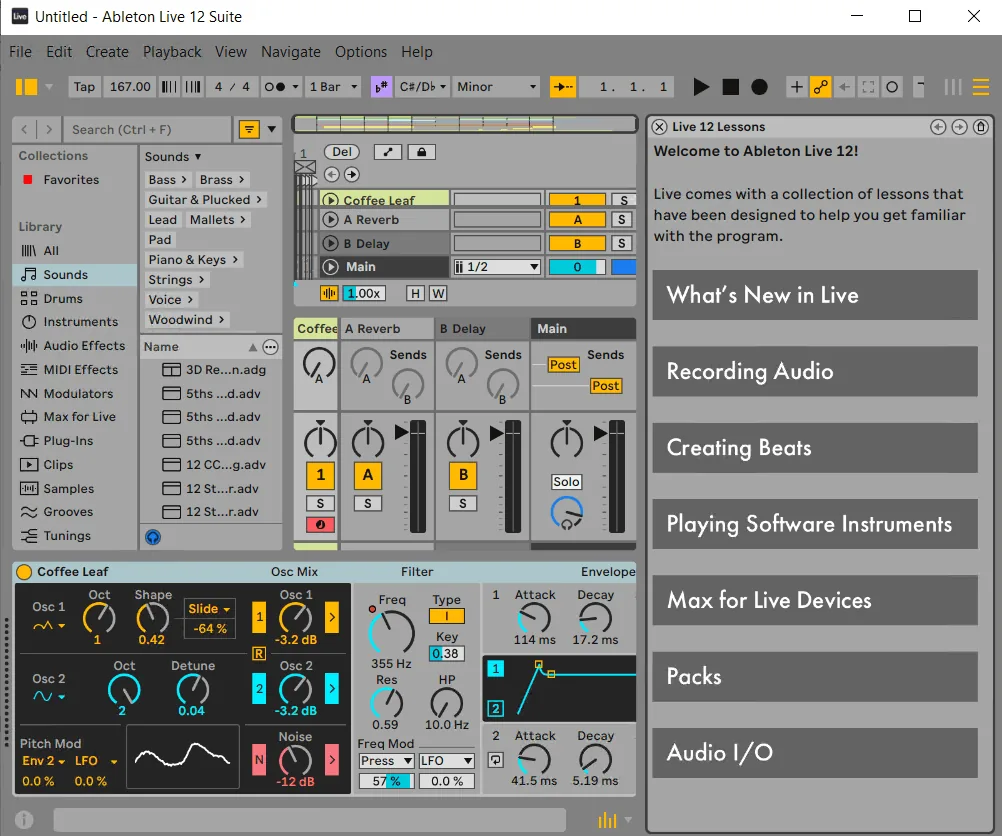Open the Playback menu
1002x836 pixels.
tap(172, 52)
